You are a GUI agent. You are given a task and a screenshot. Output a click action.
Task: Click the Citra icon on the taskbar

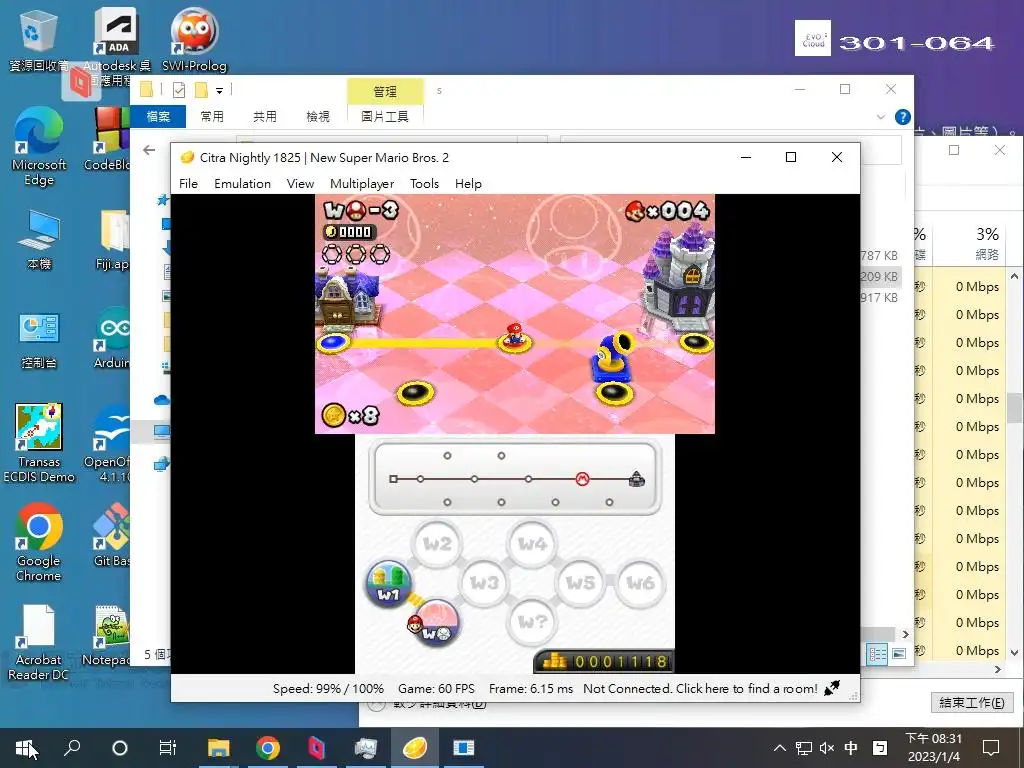[414, 747]
